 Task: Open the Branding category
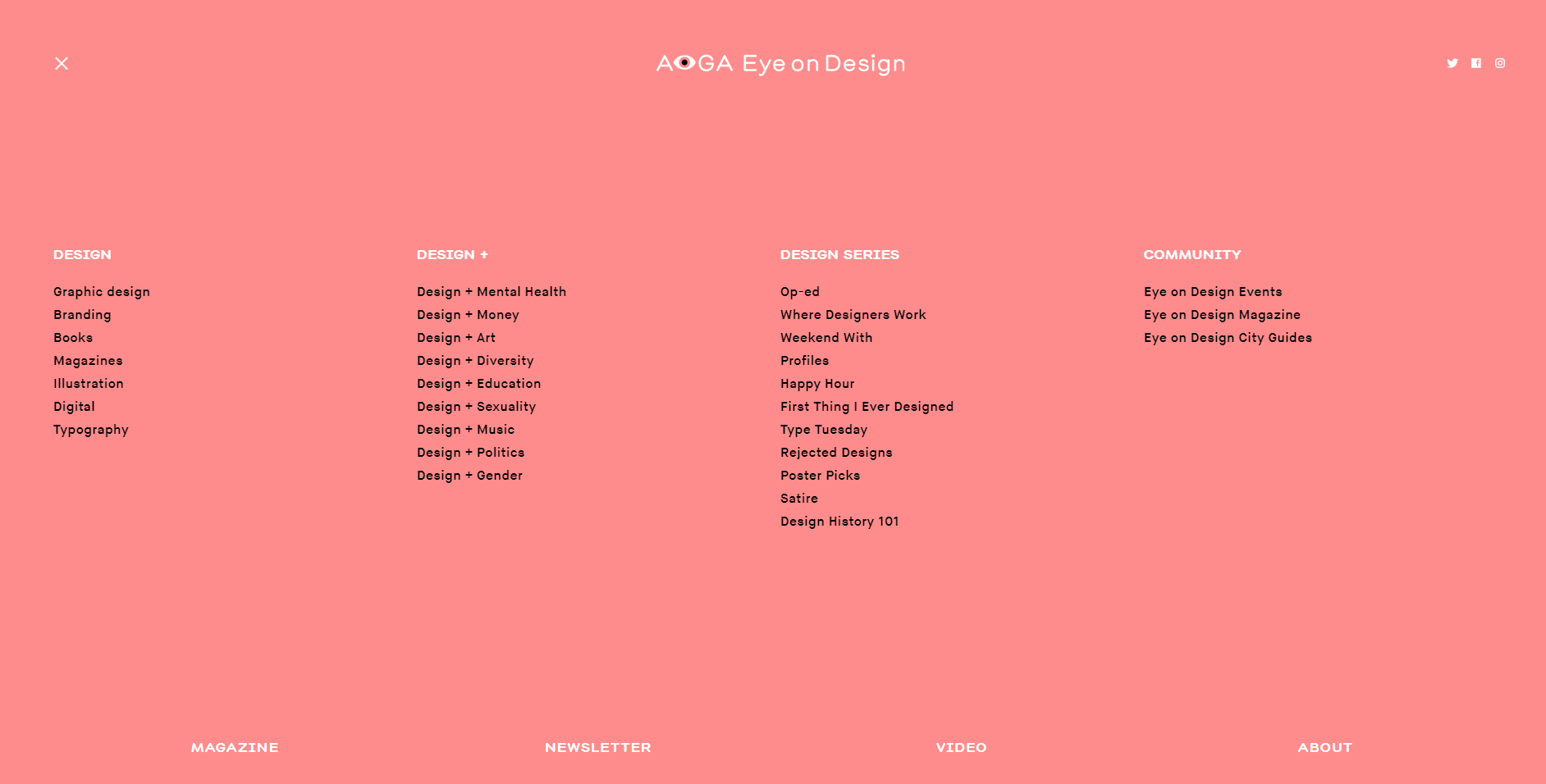click(82, 315)
